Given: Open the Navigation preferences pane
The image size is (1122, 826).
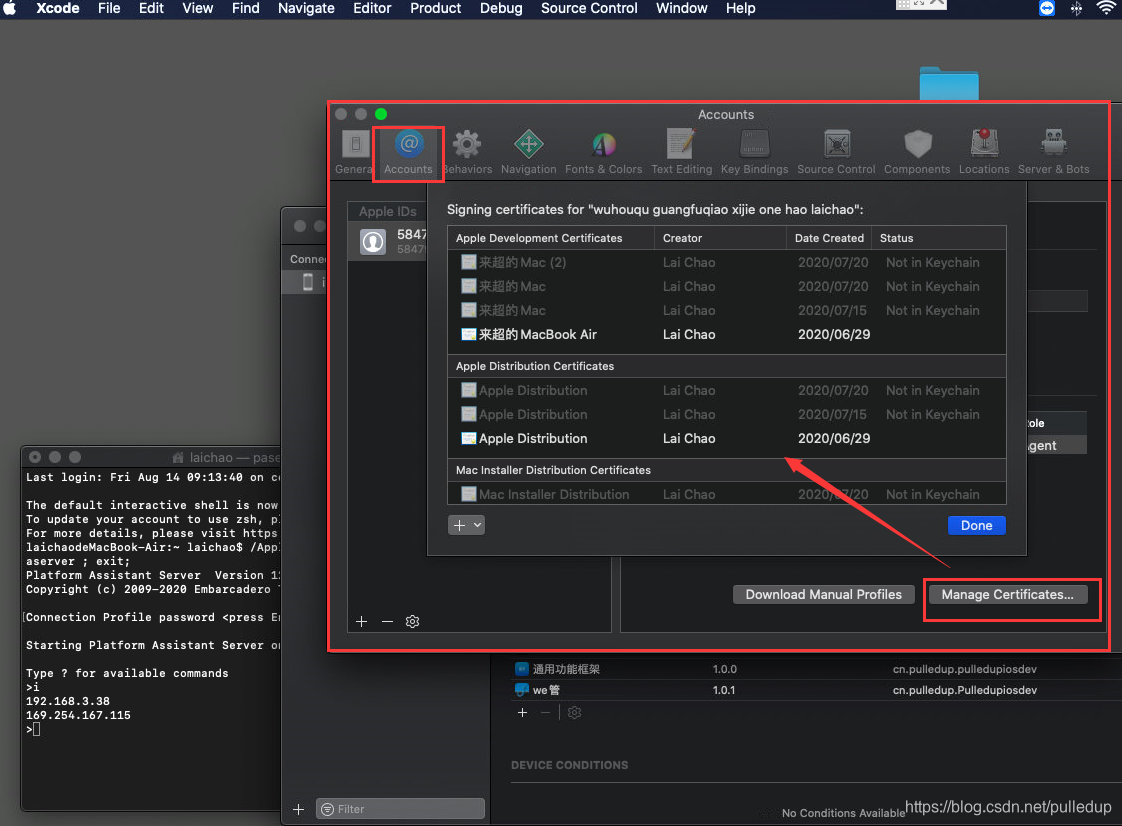Looking at the screenshot, I should tap(528, 152).
